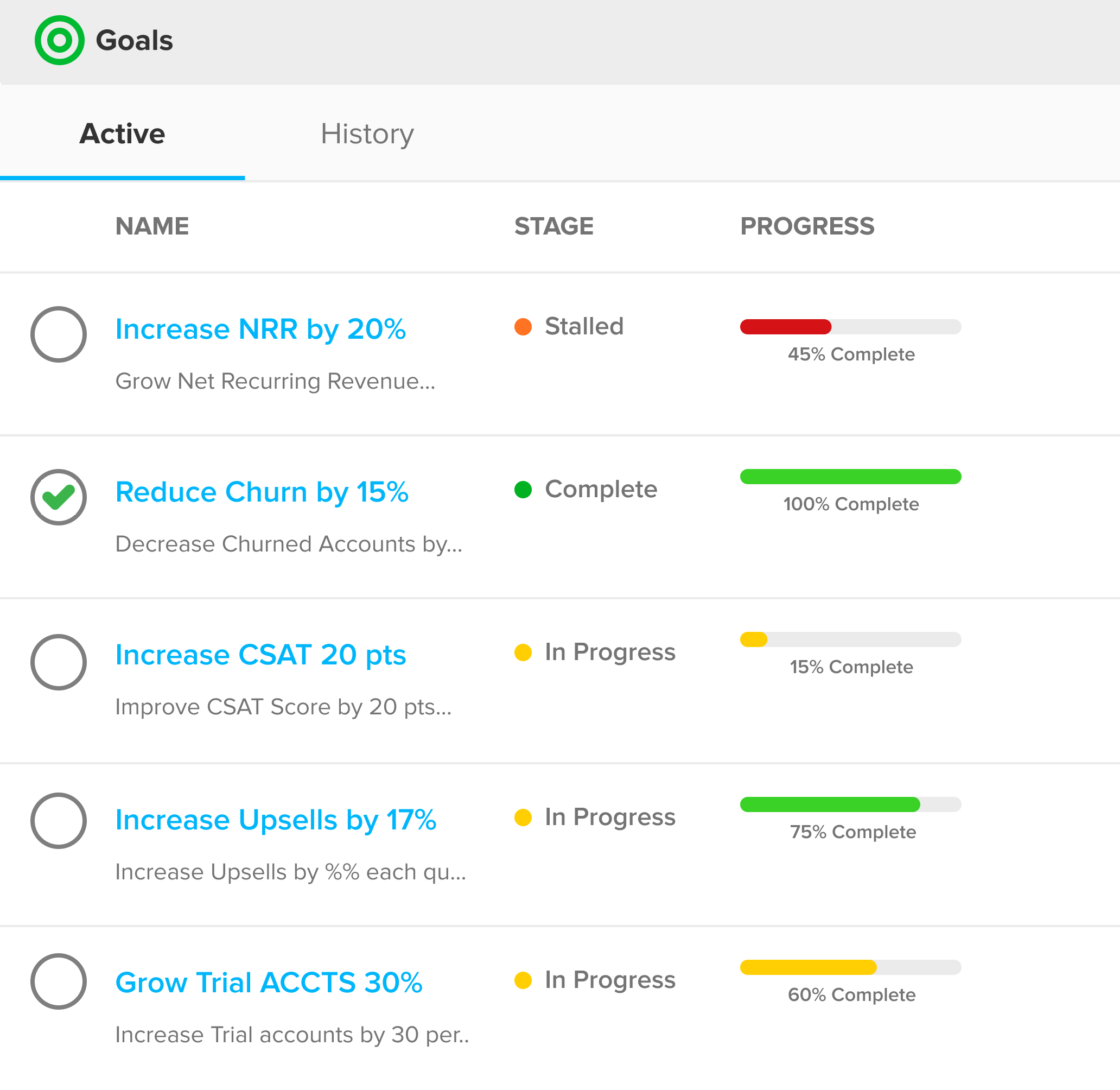Viewport: 1120px width, 1090px height.
Task: Click the circle icon next to Grow Trial ACCTS
Action: 59,983
